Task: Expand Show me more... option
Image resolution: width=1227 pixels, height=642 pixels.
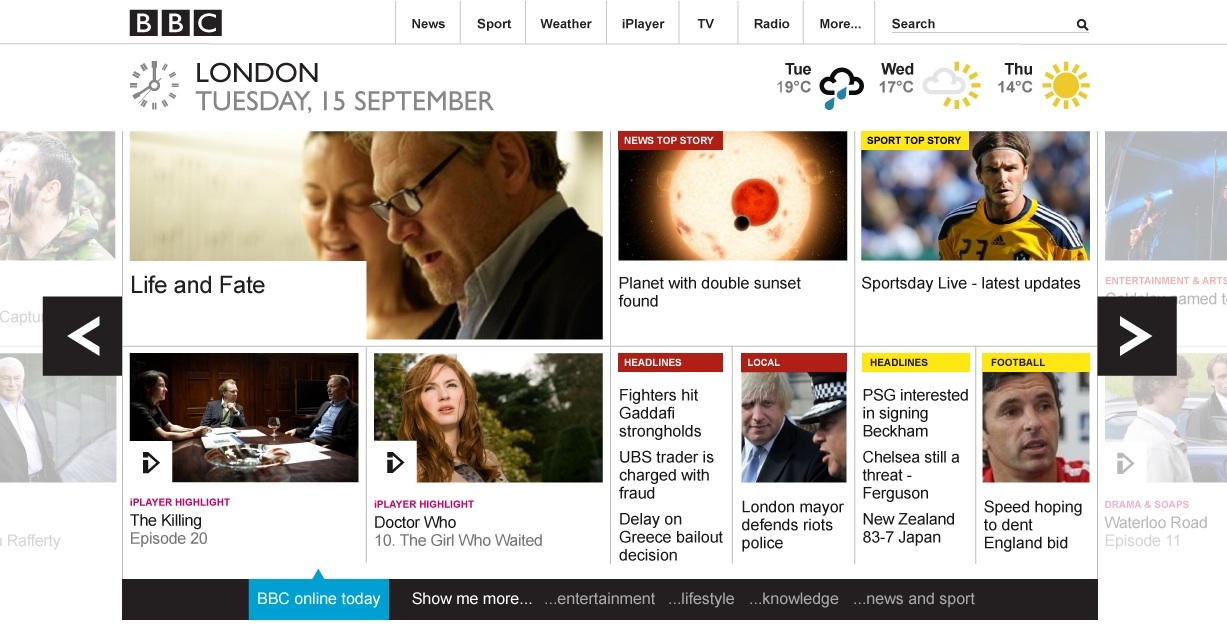Action: pos(472,599)
